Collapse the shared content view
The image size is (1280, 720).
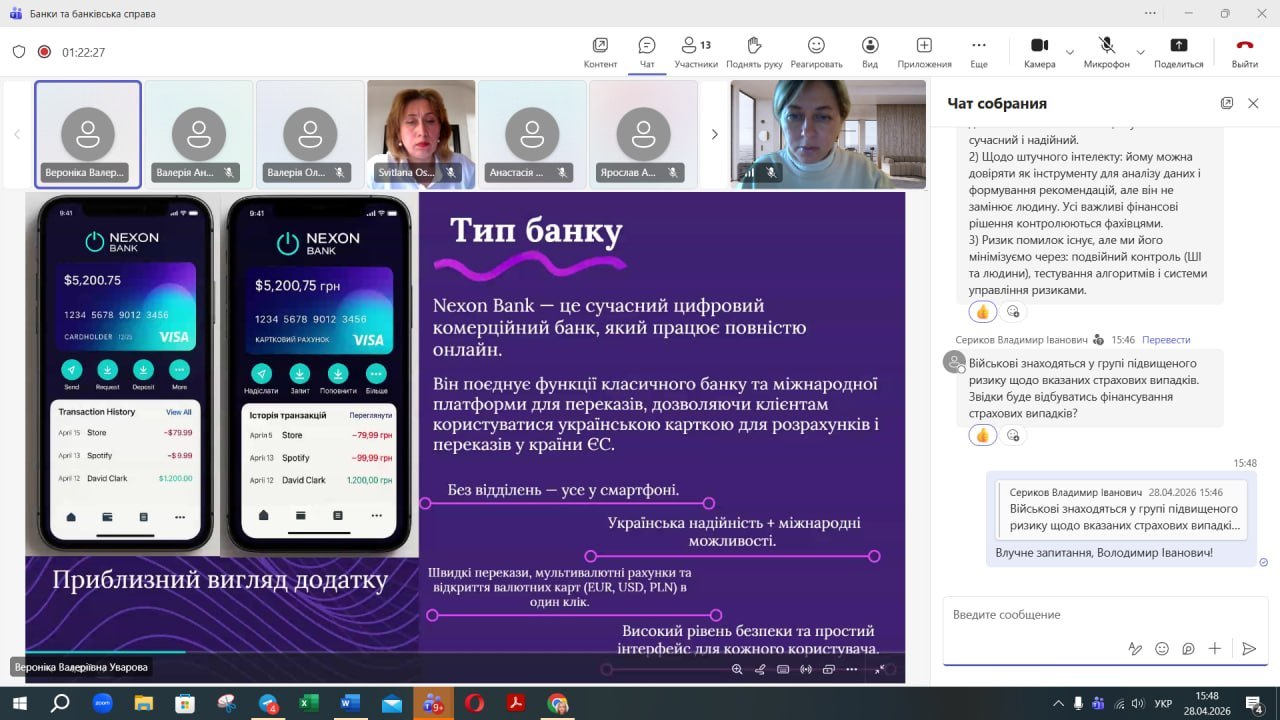tap(879, 669)
